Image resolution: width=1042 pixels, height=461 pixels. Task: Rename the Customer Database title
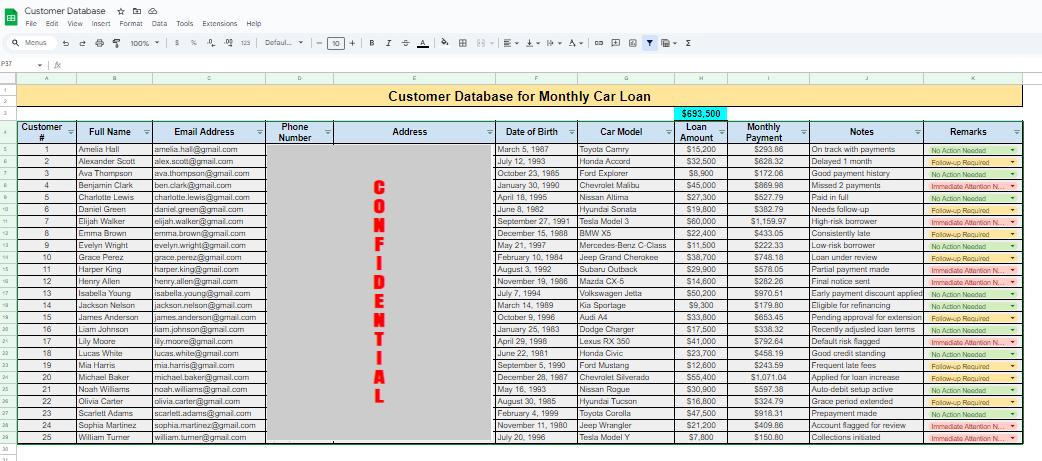click(65, 11)
